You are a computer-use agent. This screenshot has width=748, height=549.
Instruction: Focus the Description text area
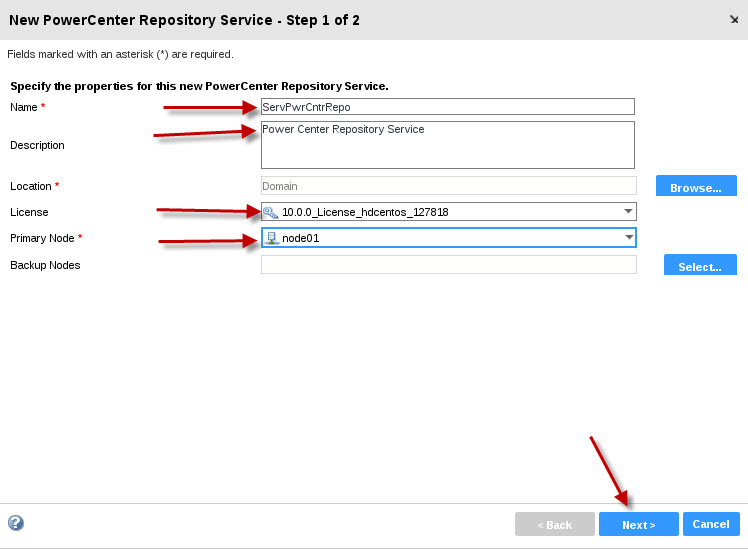[447, 145]
